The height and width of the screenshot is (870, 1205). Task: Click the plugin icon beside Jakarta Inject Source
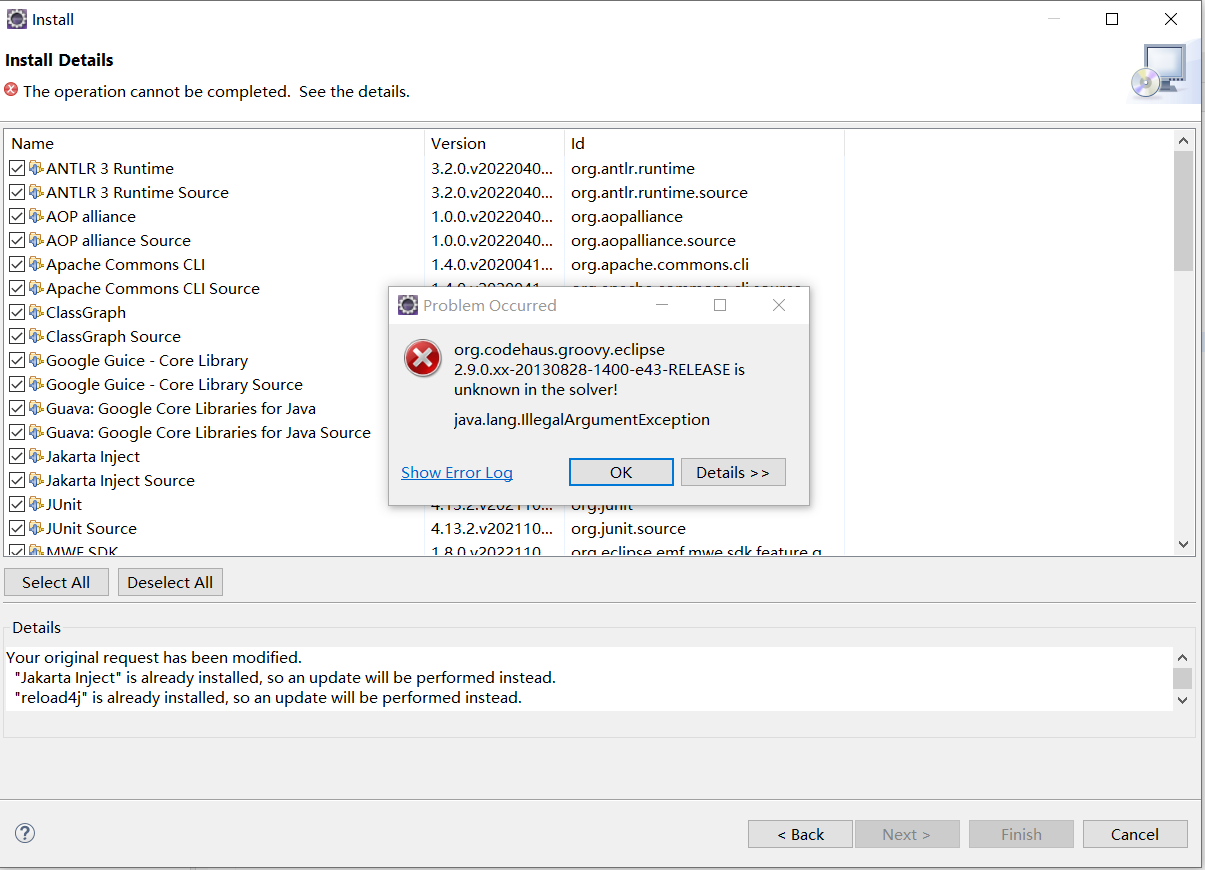click(36, 480)
